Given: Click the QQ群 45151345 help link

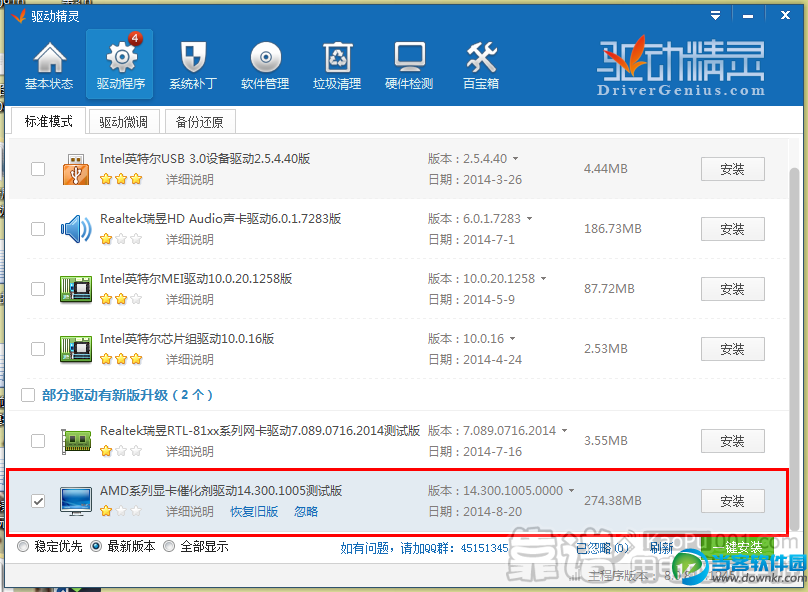Looking at the screenshot, I should (x=424, y=548).
